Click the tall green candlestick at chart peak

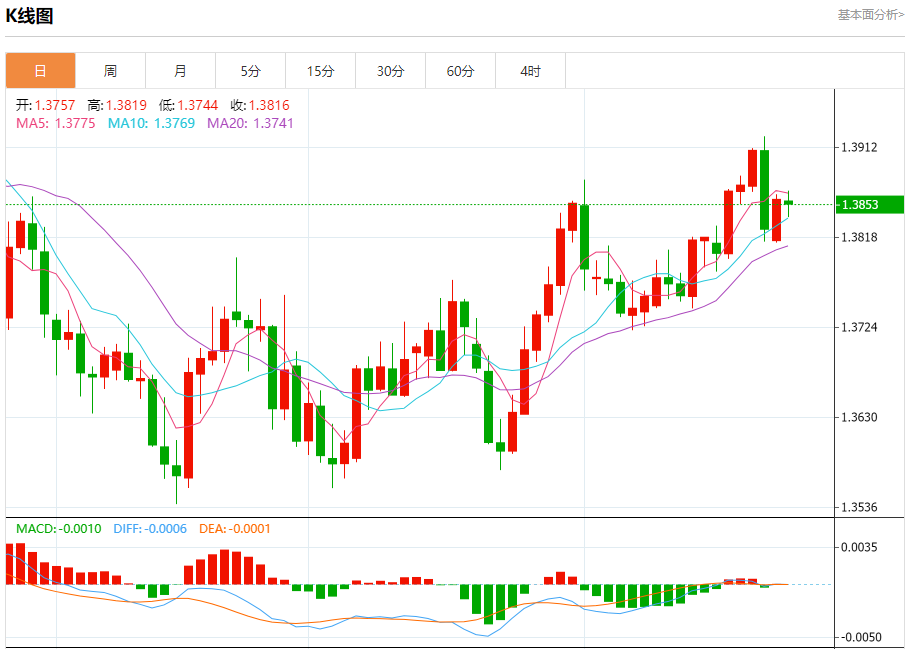click(765, 189)
